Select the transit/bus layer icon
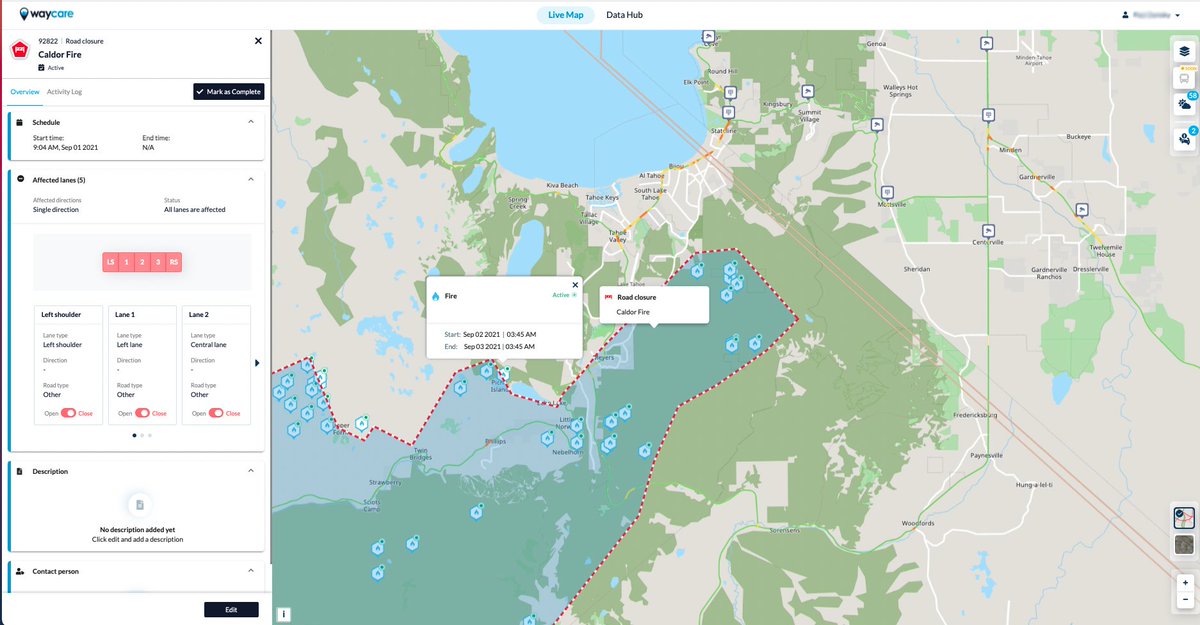Image resolution: width=1200 pixels, height=625 pixels. [1184, 79]
